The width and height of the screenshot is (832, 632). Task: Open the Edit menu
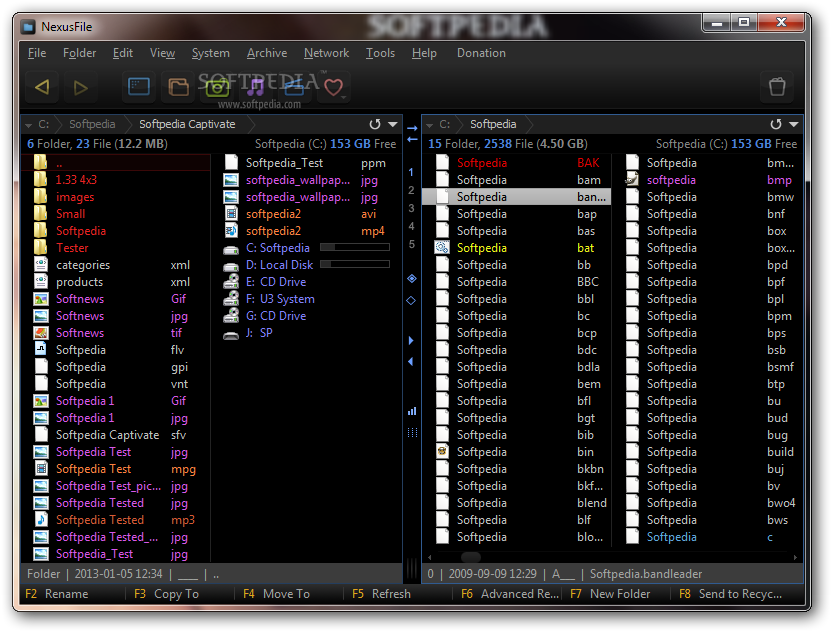pos(123,53)
